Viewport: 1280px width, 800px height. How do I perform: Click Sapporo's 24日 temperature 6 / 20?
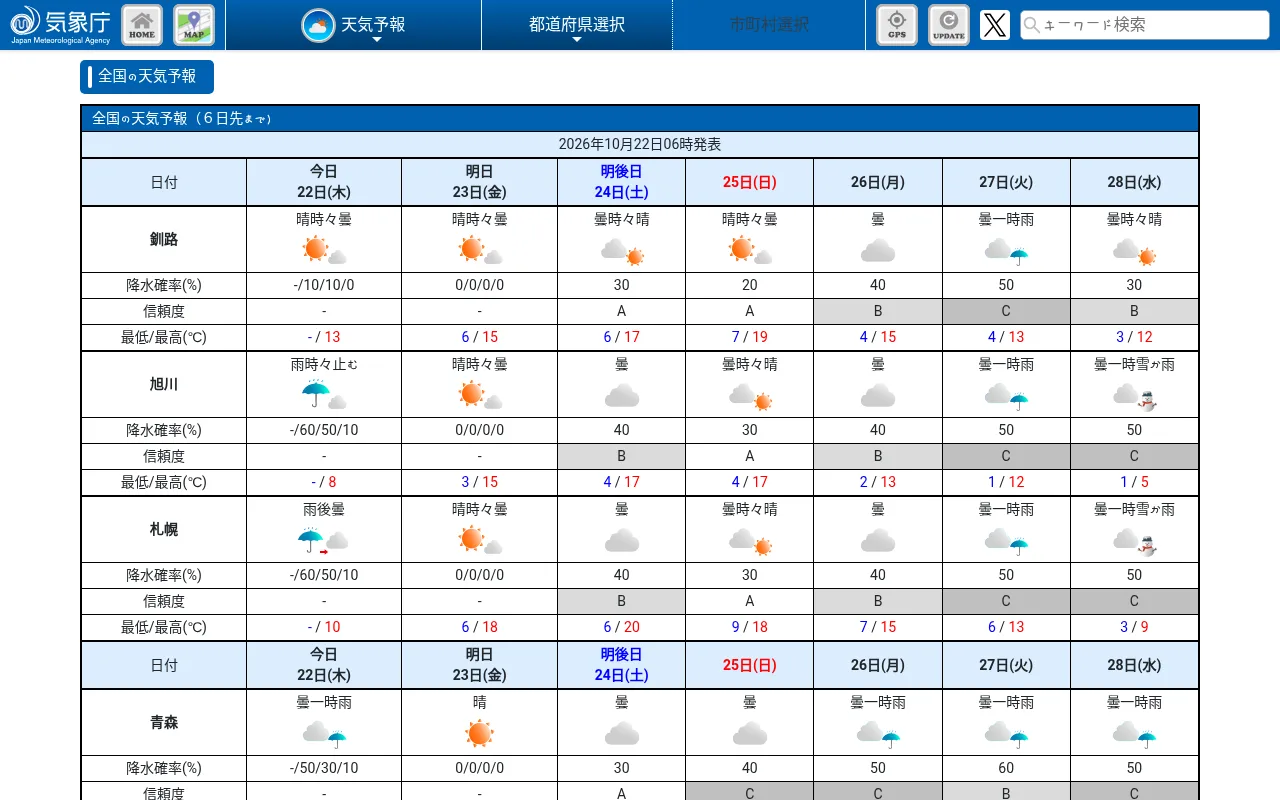click(621, 627)
